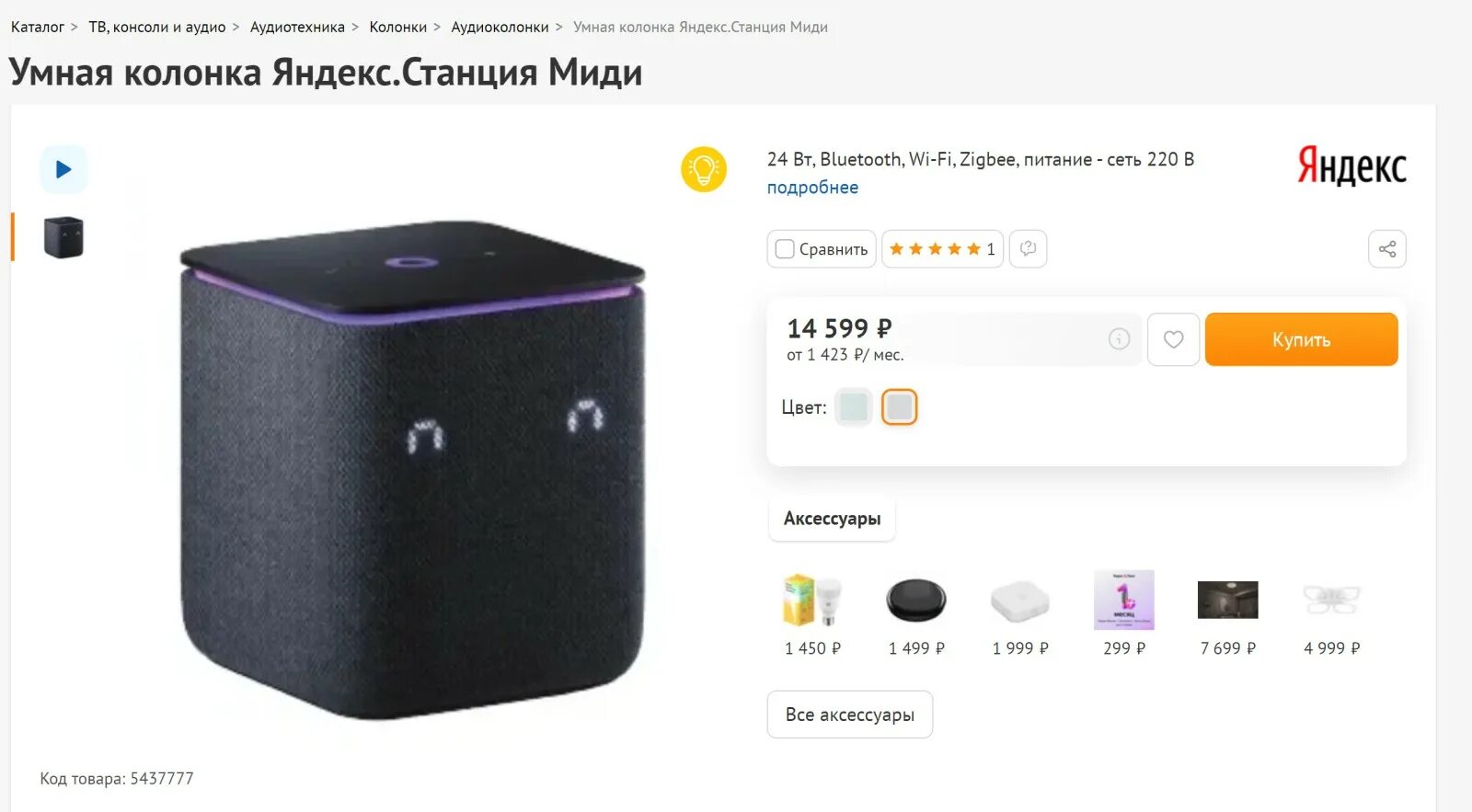Select the light green color swatch
This screenshot has width=1472, height=812.
pyautogui.click(x=854, y=406)
